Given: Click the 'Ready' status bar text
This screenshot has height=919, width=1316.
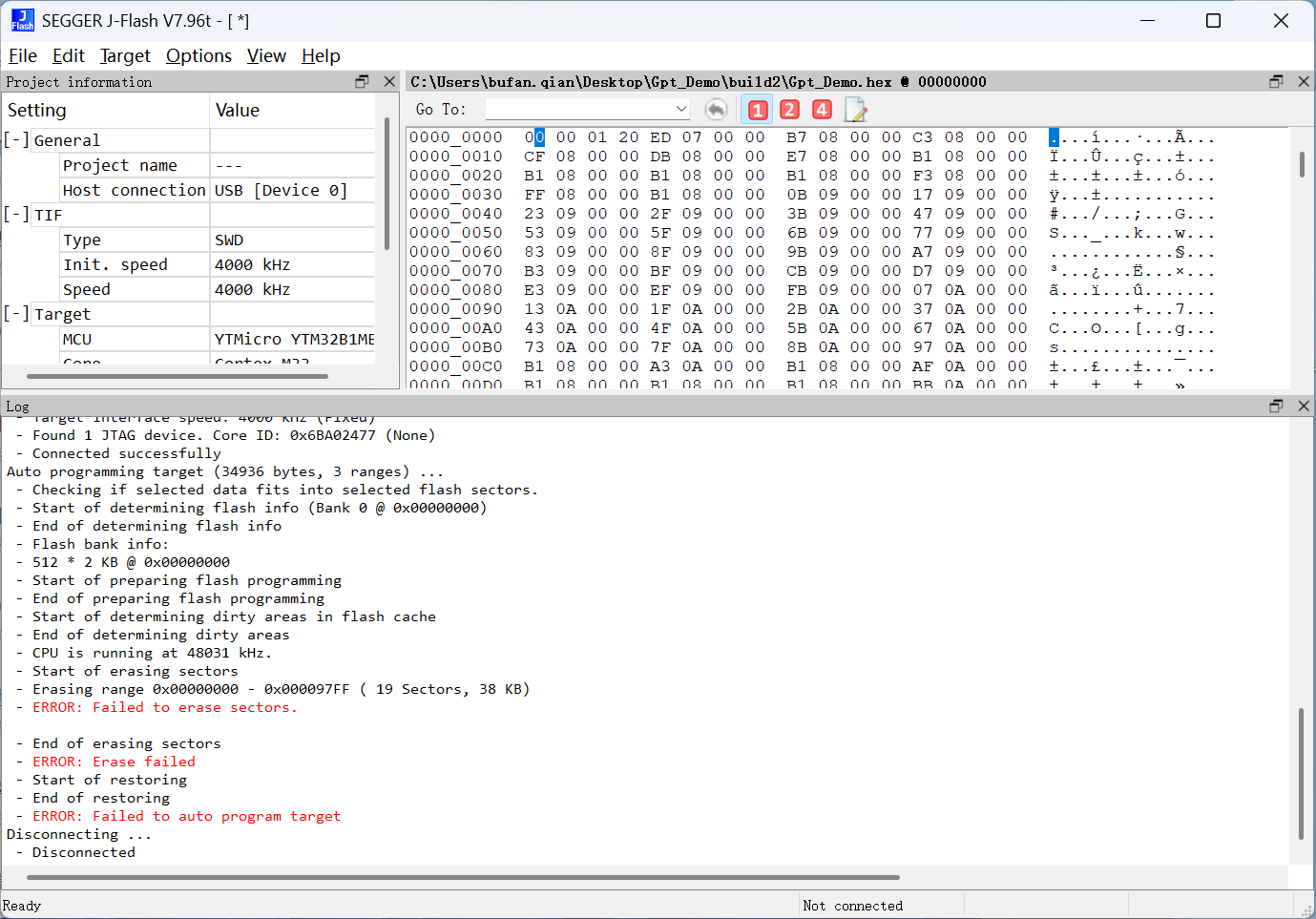Looking at the screenshot, I should (x=22, y=906).
